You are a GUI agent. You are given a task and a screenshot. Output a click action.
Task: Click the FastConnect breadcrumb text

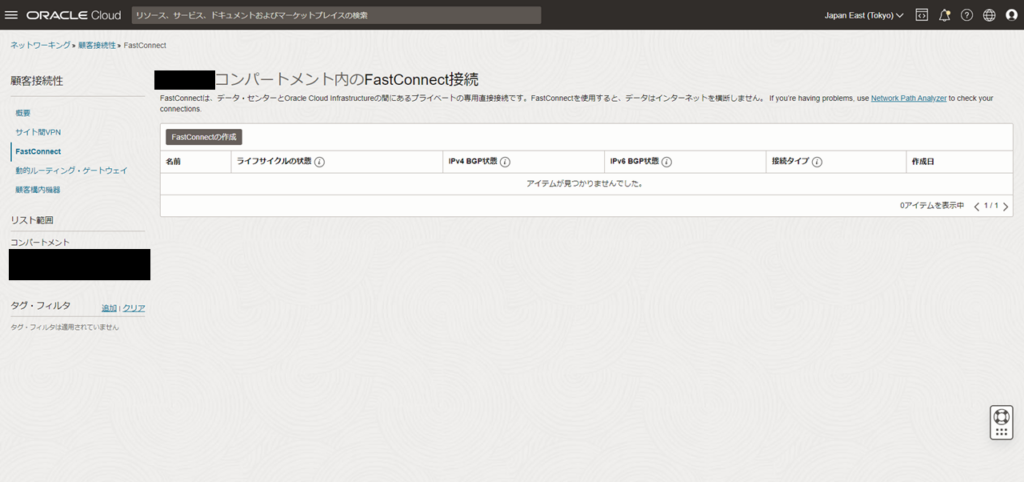(x=145, y=45)
